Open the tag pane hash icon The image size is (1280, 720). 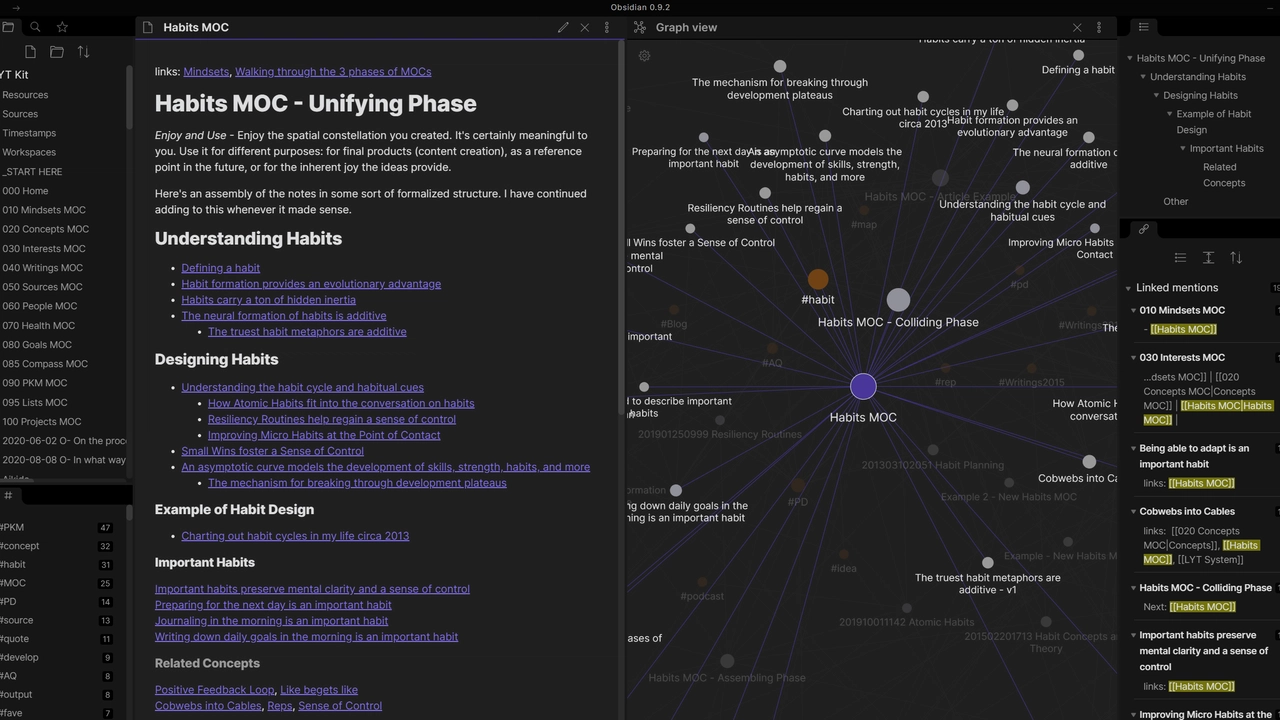click(8, 496)
